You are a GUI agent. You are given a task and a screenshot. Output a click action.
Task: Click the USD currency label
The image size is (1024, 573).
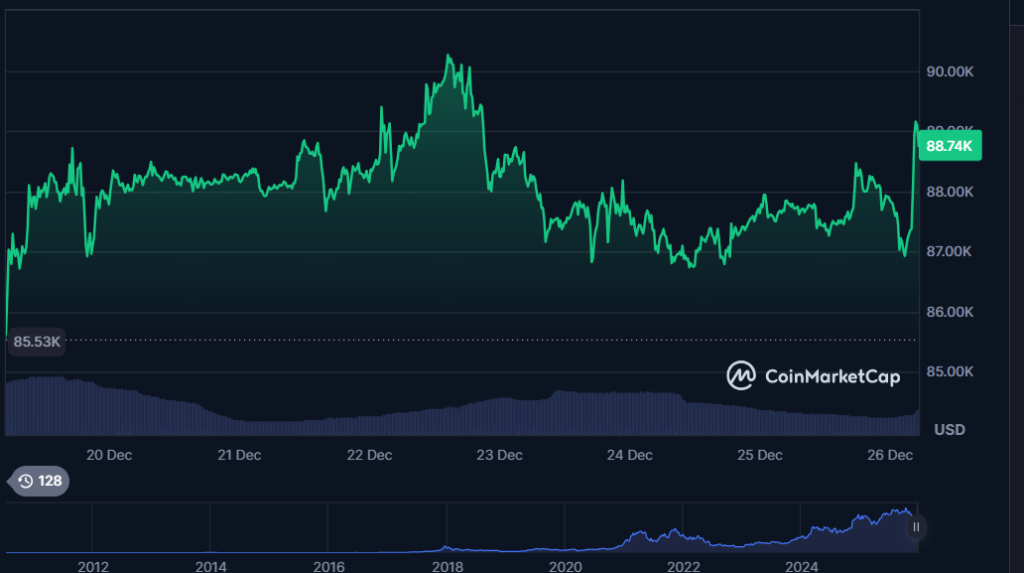[949, 430]
